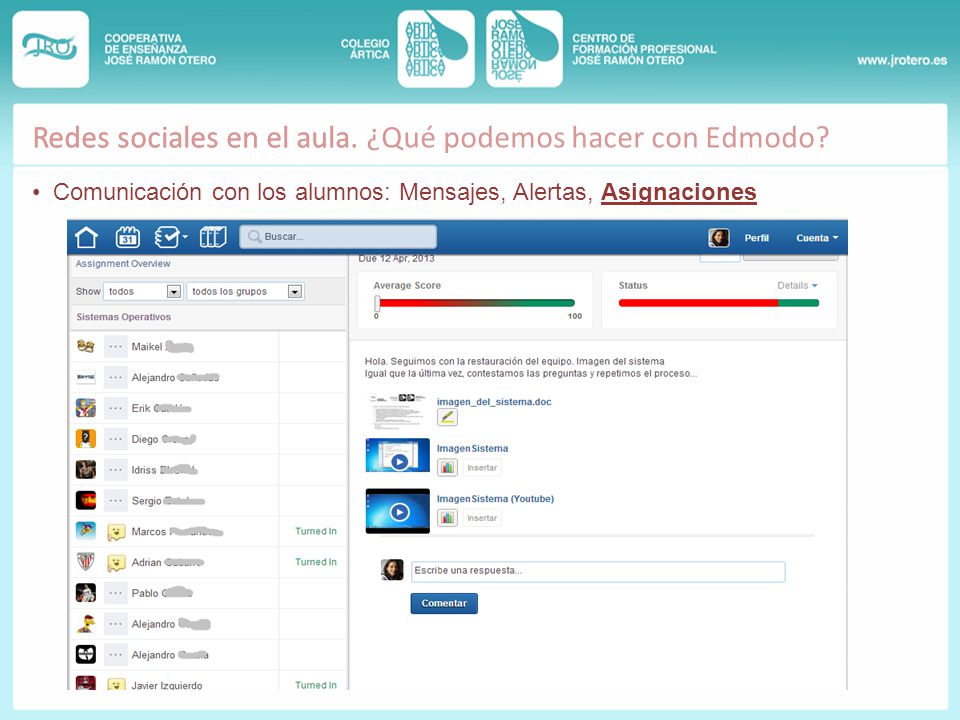Screen dimensions: 960x720
Task: Open Adrian's Turned In status
Action: tap(316, 561)
